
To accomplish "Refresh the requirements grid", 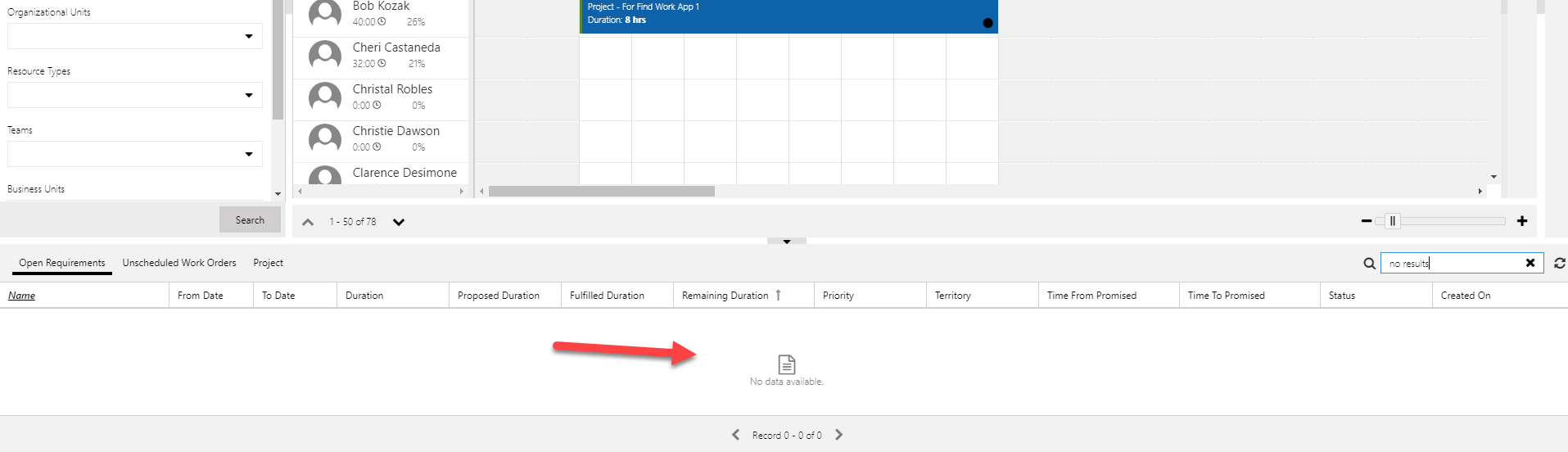I will pyautogui.click(x=1559, y=264).
